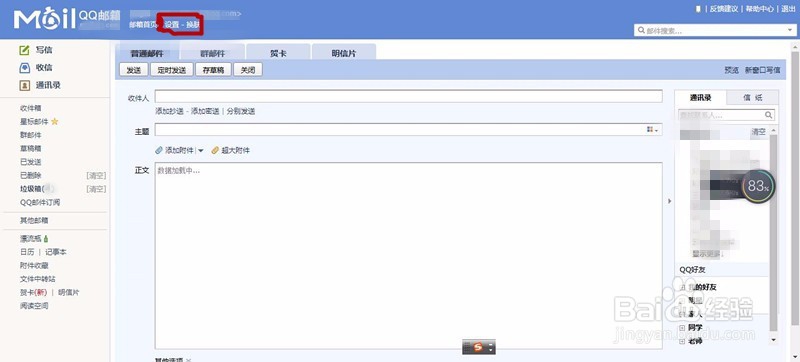Viewport: 800px width, 362px height.
Task: Click the 分别发送 link
Action: tap(241, 111)
